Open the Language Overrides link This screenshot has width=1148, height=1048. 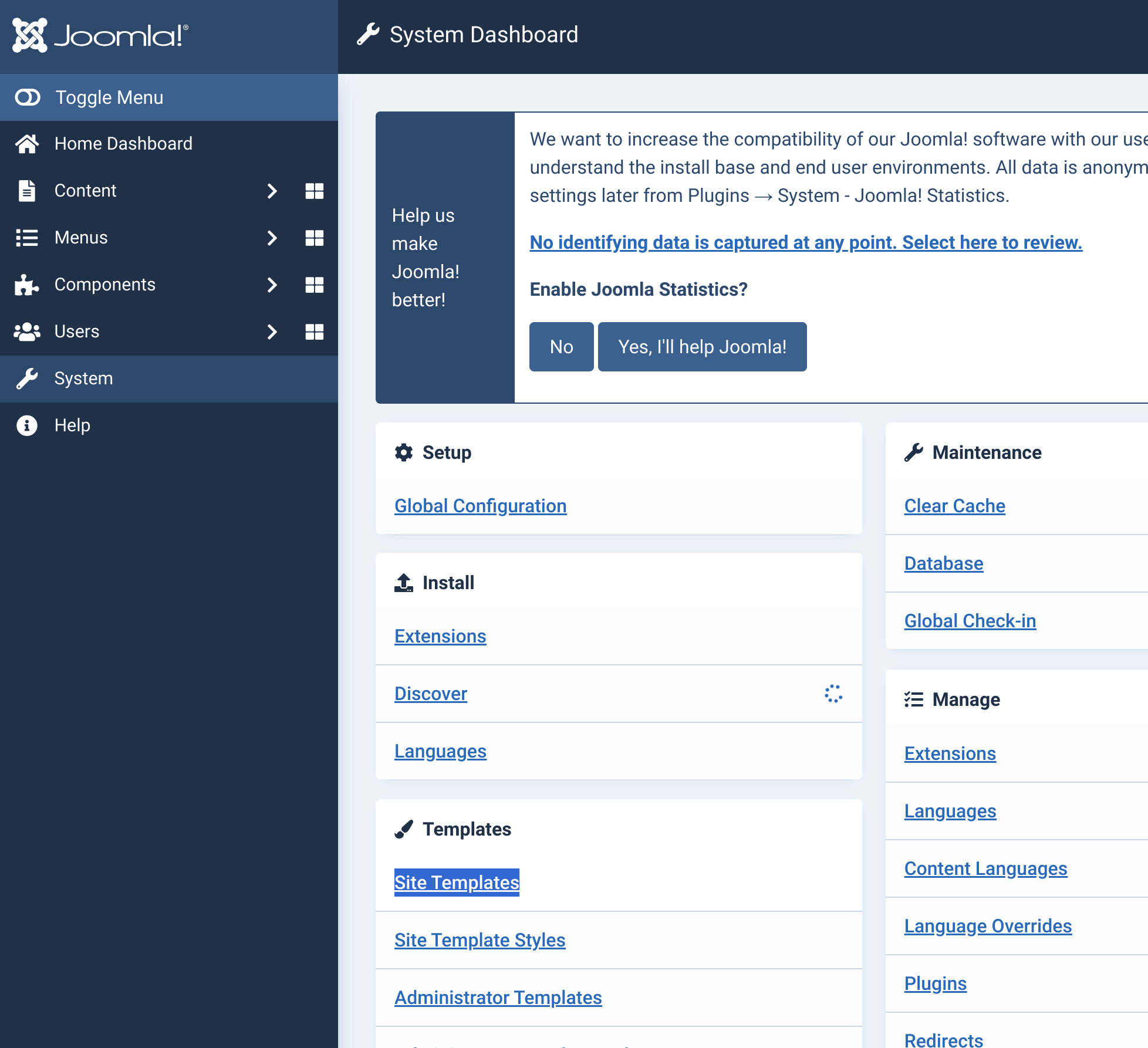pyautogui.click(x=988, y=926)
